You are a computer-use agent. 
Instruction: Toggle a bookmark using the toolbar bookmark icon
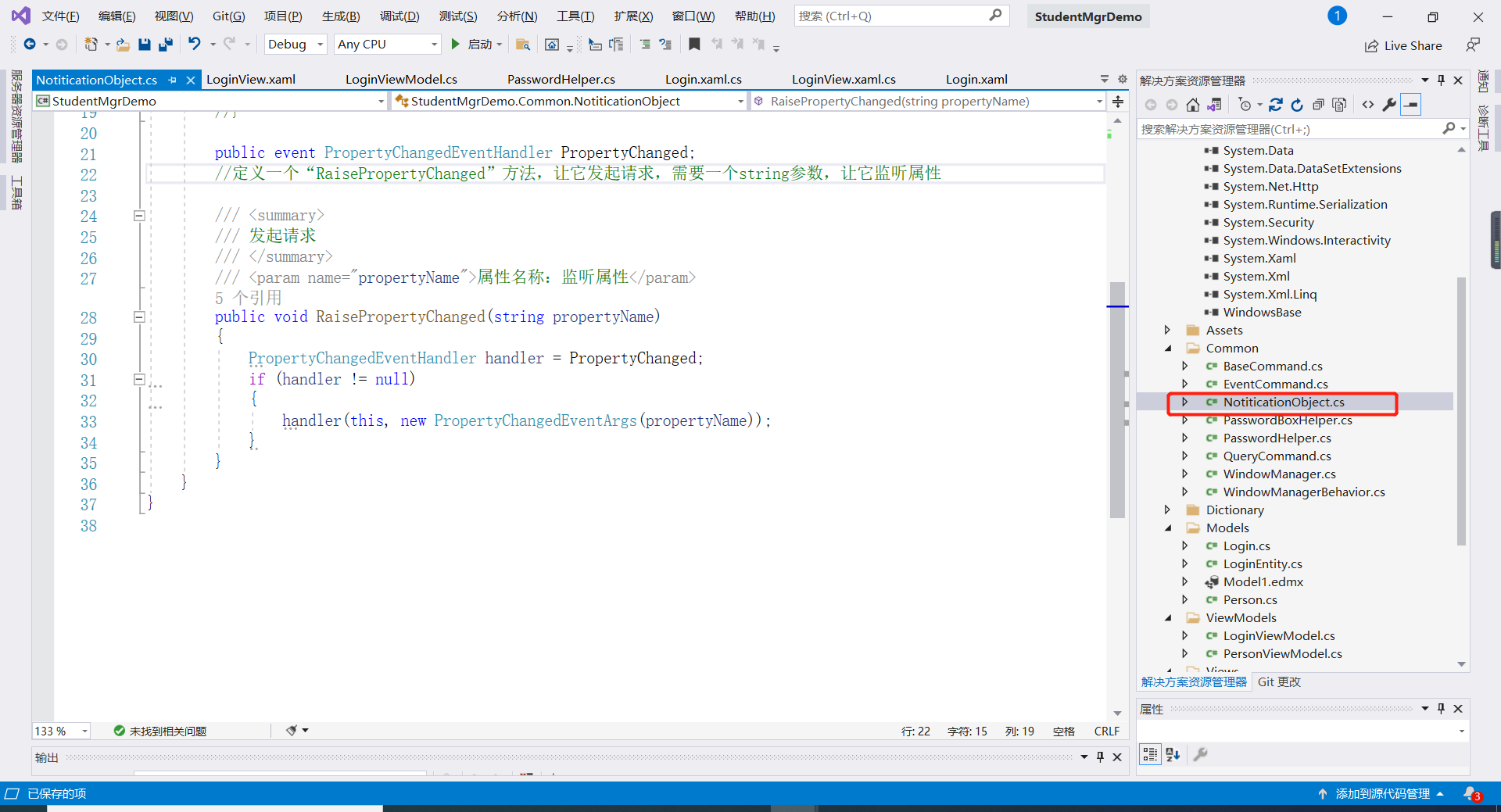point(693,44)
